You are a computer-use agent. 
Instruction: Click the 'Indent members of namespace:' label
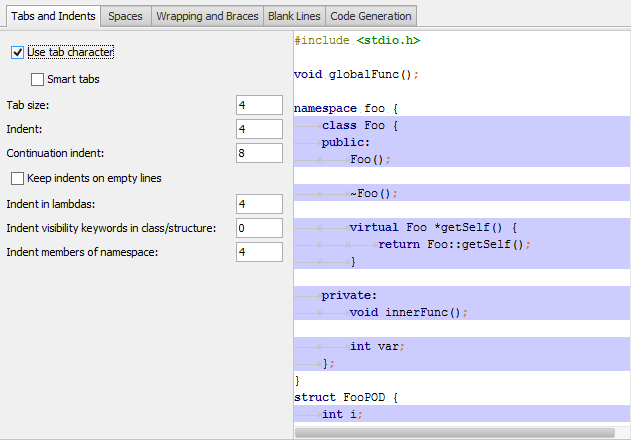[x=82, y=252]
